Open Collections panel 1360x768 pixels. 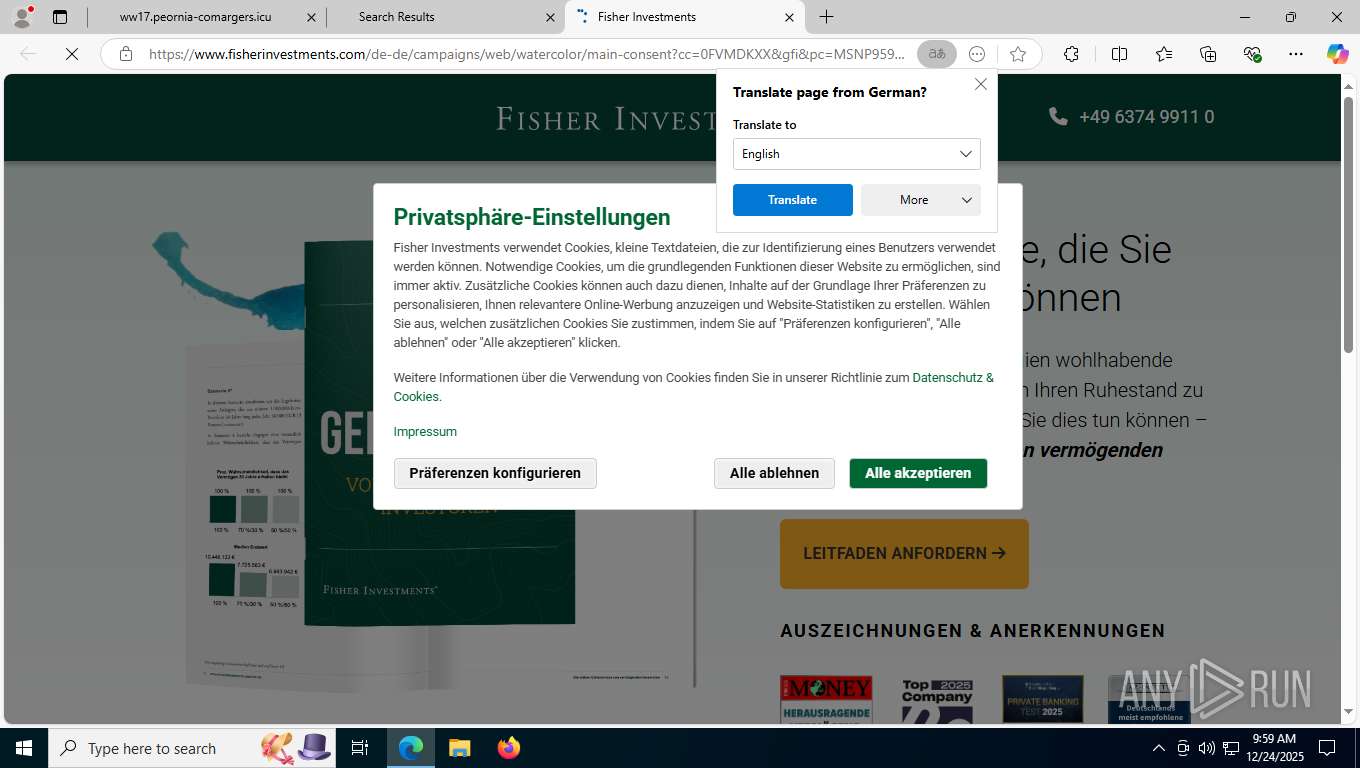point(1208,54)
